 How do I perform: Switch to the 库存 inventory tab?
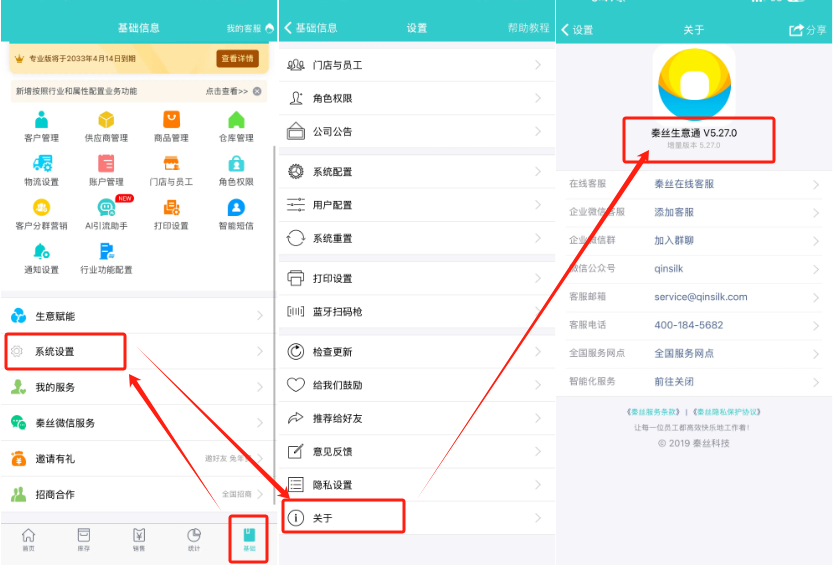pyautogui.click(x=84, y=539)
